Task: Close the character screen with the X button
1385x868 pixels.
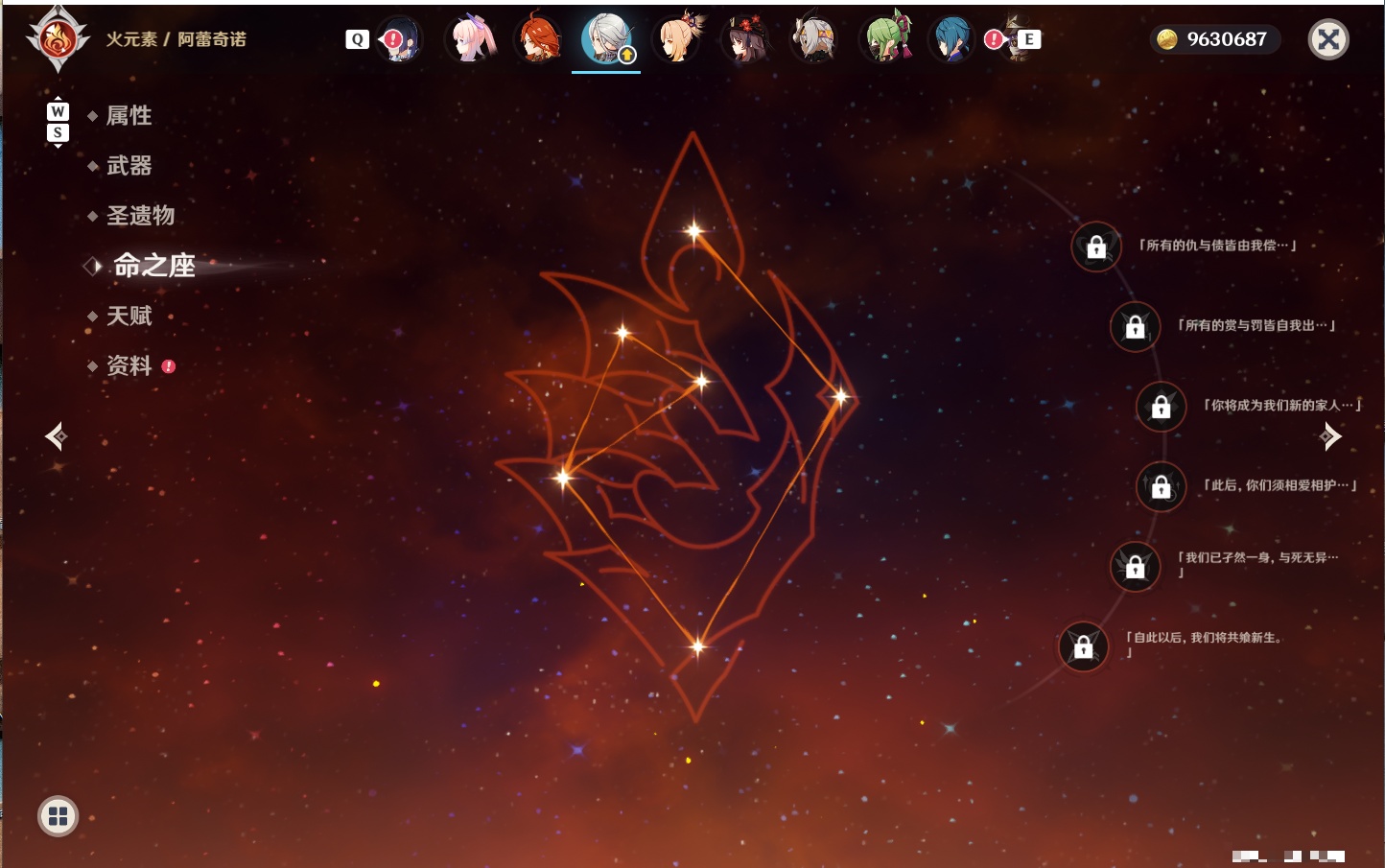Action: (1328, 39)
